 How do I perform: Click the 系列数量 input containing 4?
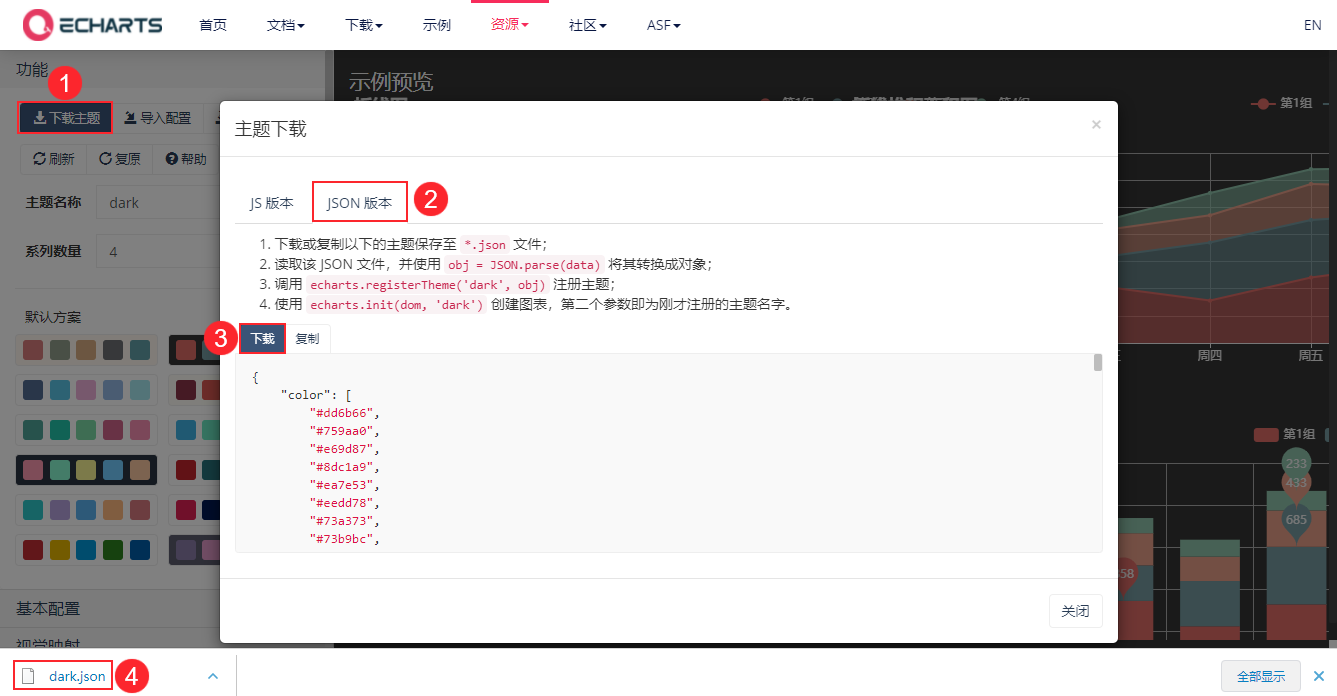click(x=158, y=251)
